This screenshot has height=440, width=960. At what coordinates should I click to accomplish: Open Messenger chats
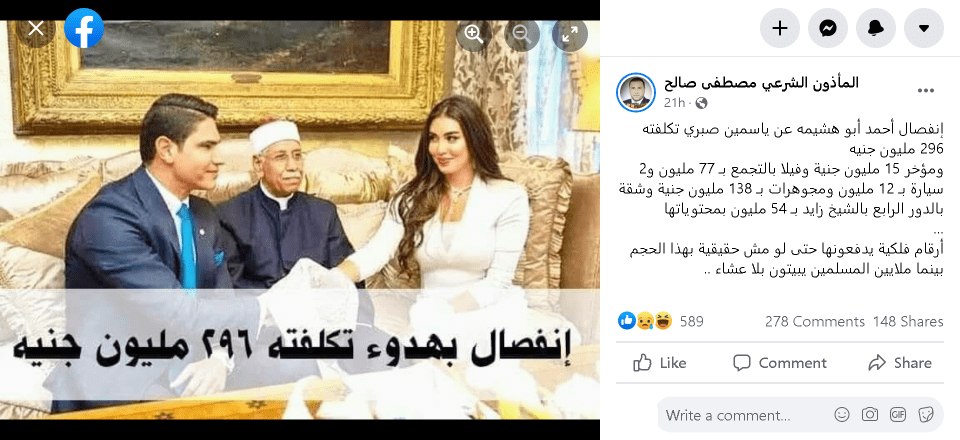coord(828,28)
